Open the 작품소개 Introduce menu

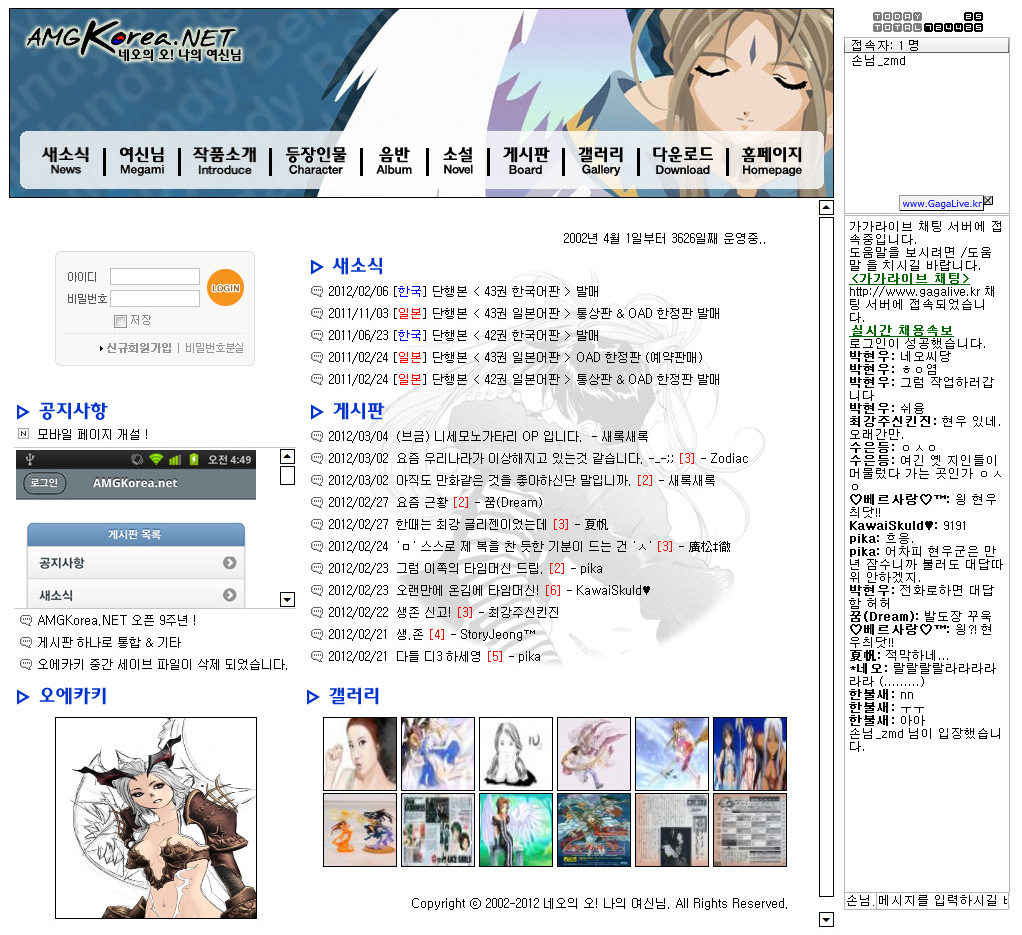coord(225,160)
